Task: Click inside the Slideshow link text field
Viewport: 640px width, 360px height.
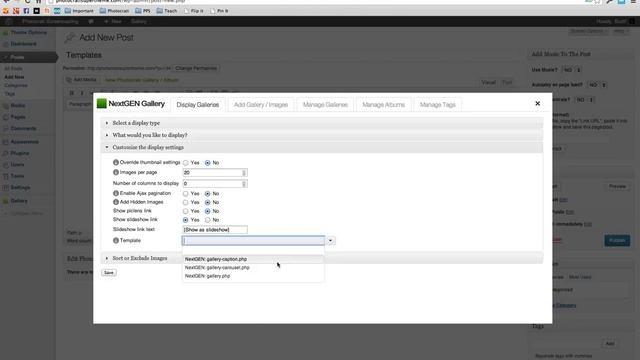Action: click(x=215, y=230)
